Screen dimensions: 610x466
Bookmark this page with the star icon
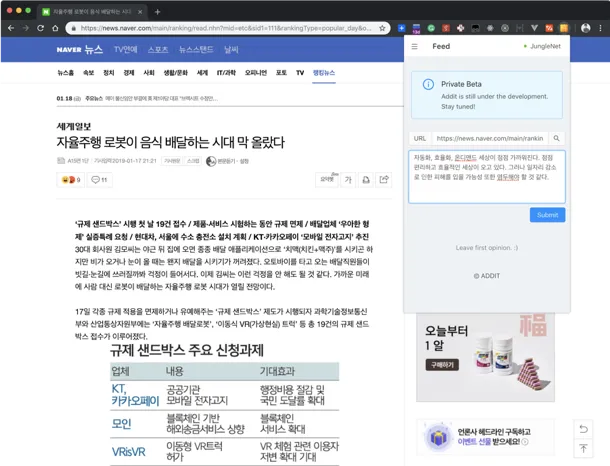tap(382, 28)
